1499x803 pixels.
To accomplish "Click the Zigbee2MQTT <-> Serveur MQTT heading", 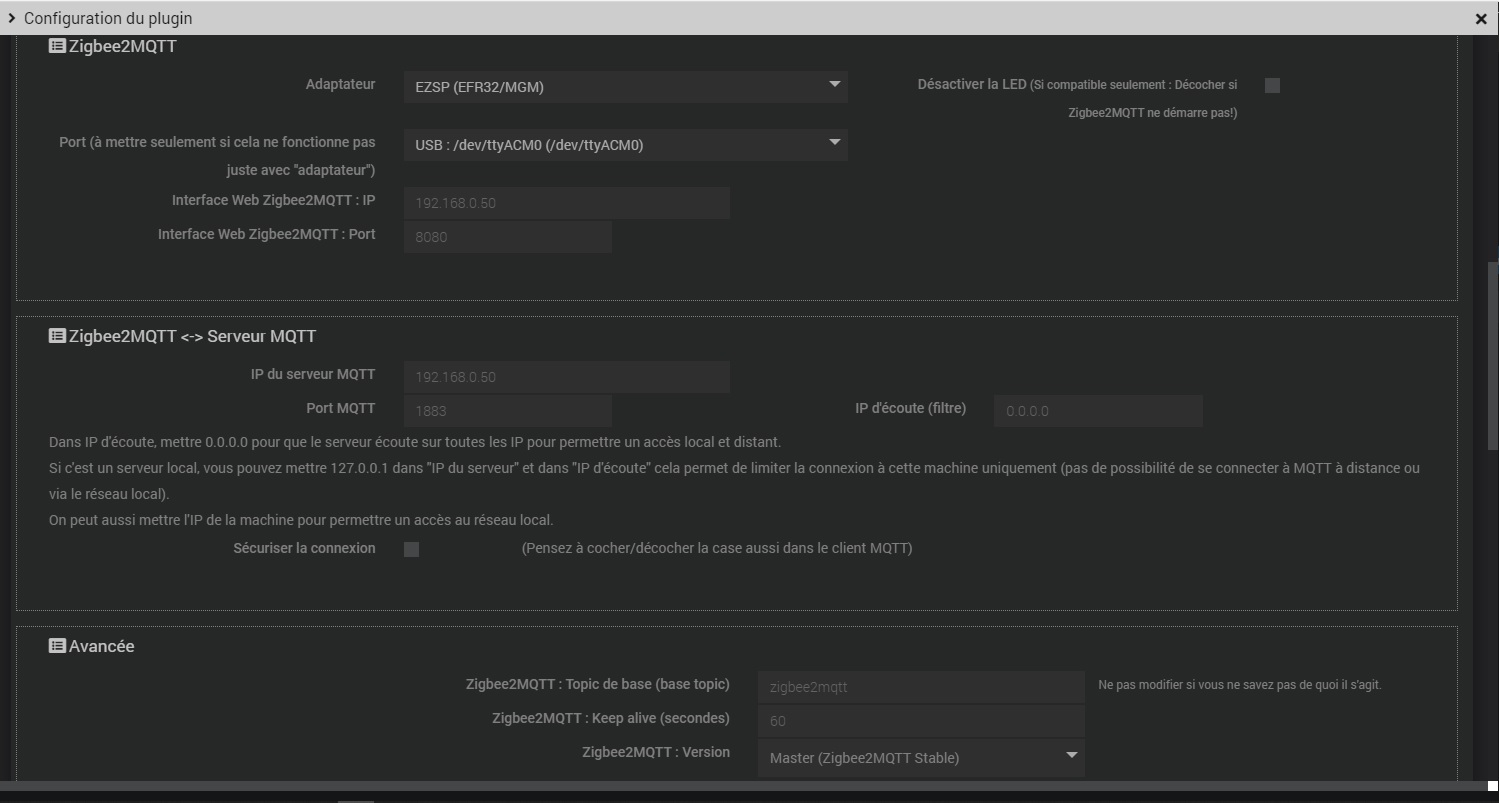I will 192,336.
